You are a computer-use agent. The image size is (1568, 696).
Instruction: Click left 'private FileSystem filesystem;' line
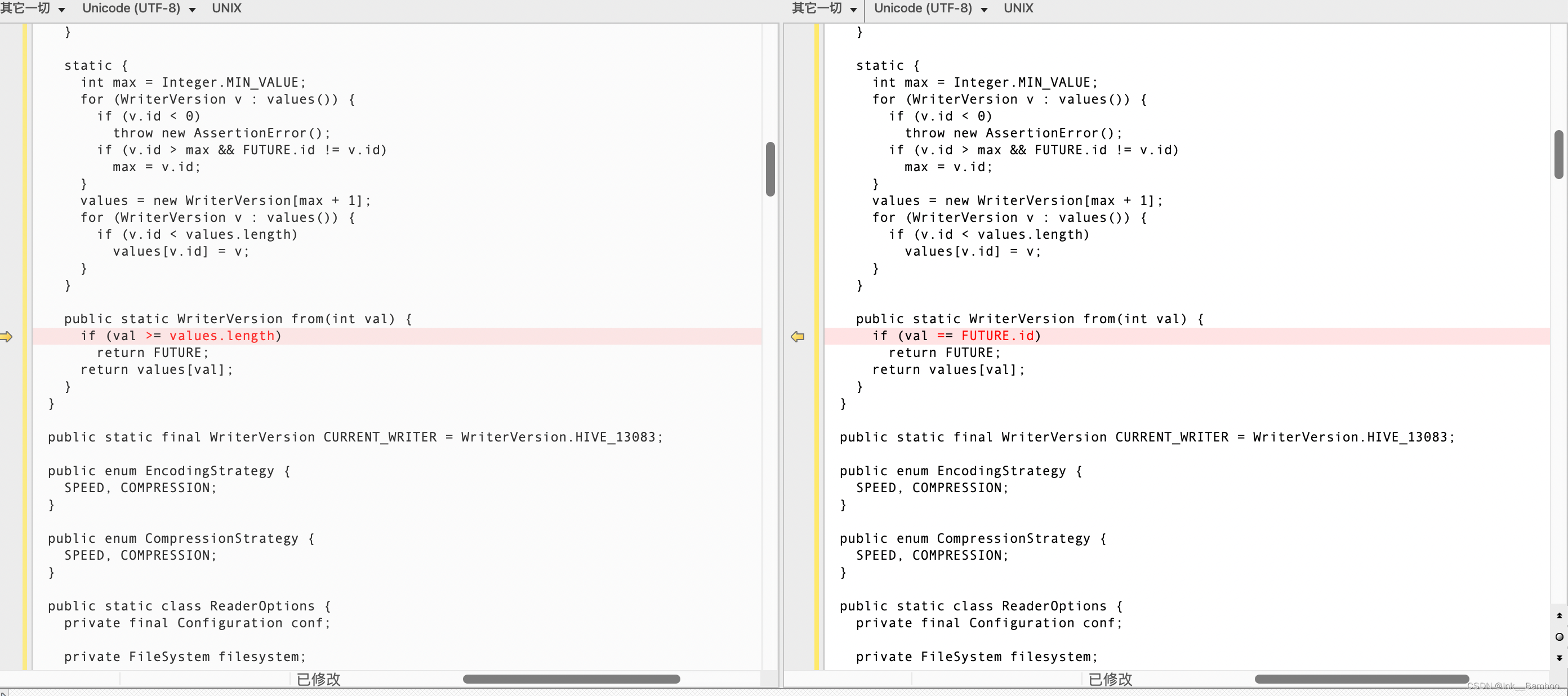click(x=185, y=657)
